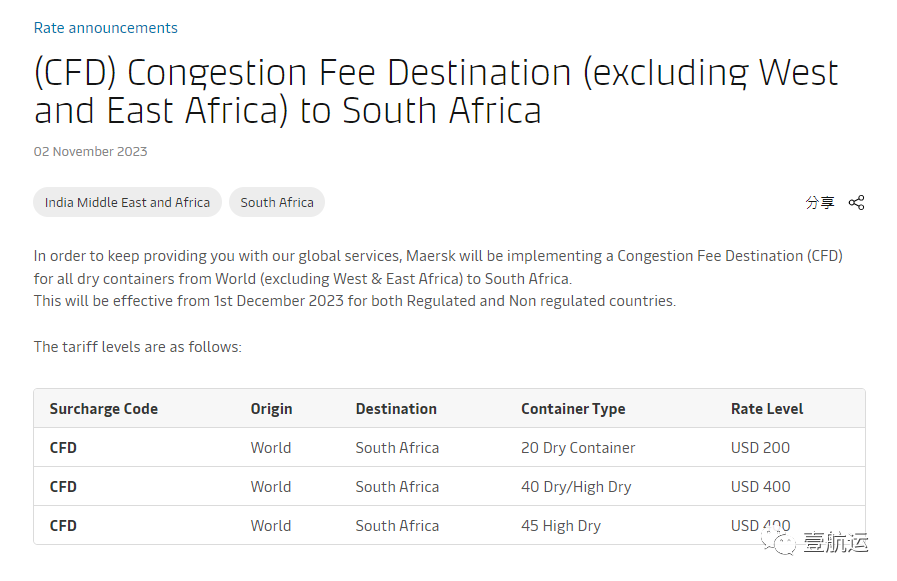This screenshot has width=897, height=581.
Task: Click the 45 High Dry cell
Action: (561, 526)
